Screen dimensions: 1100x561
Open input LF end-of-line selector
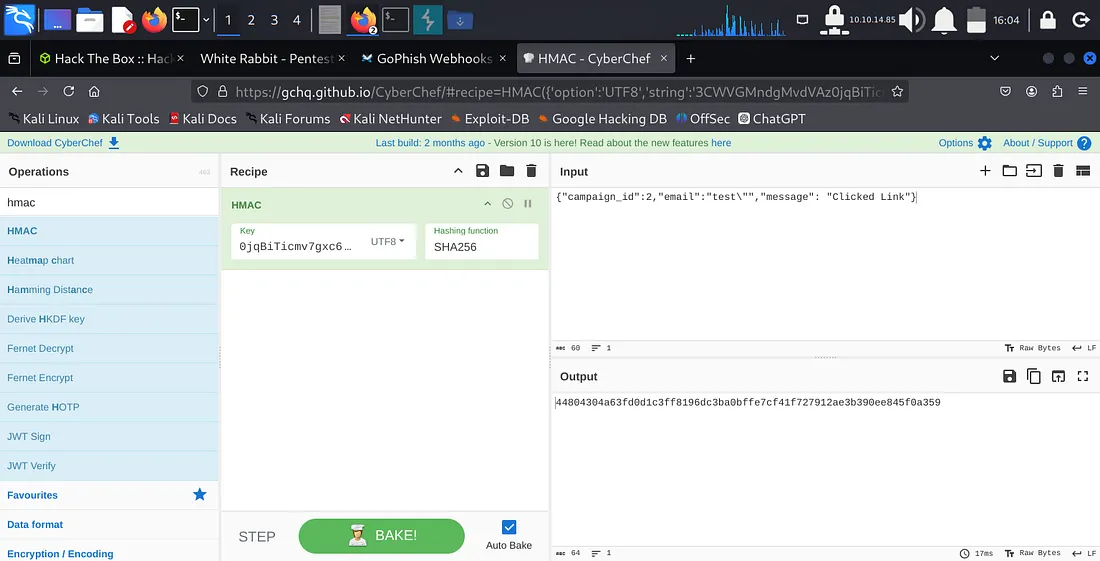(1084, 348)
